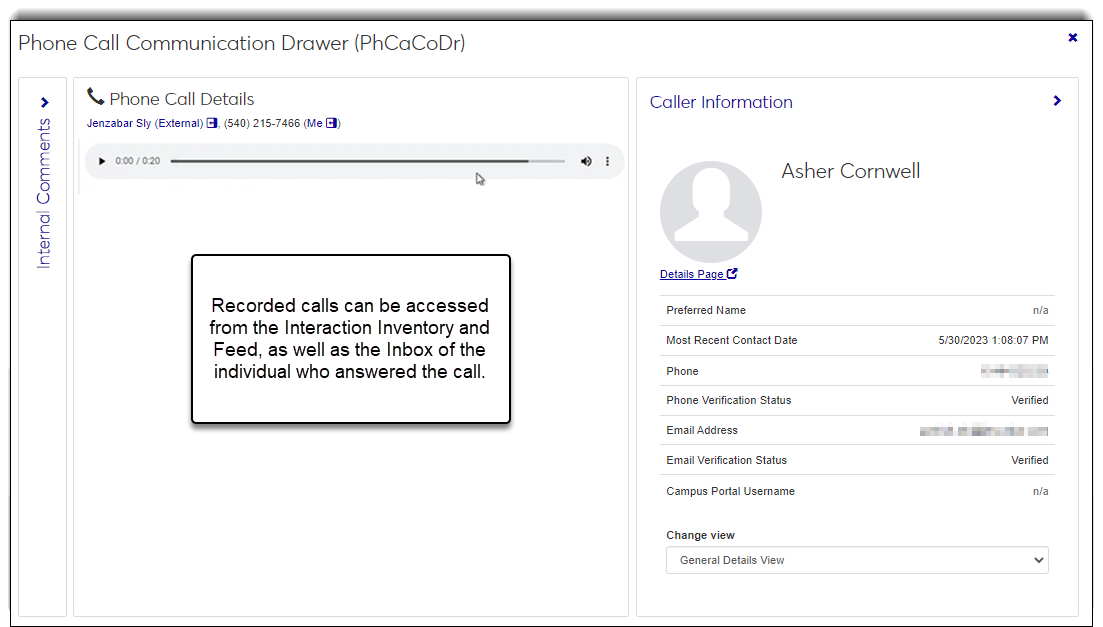
Task: Click icon next to Jenzabar Sly (External)
Action: tap(212, 124)
